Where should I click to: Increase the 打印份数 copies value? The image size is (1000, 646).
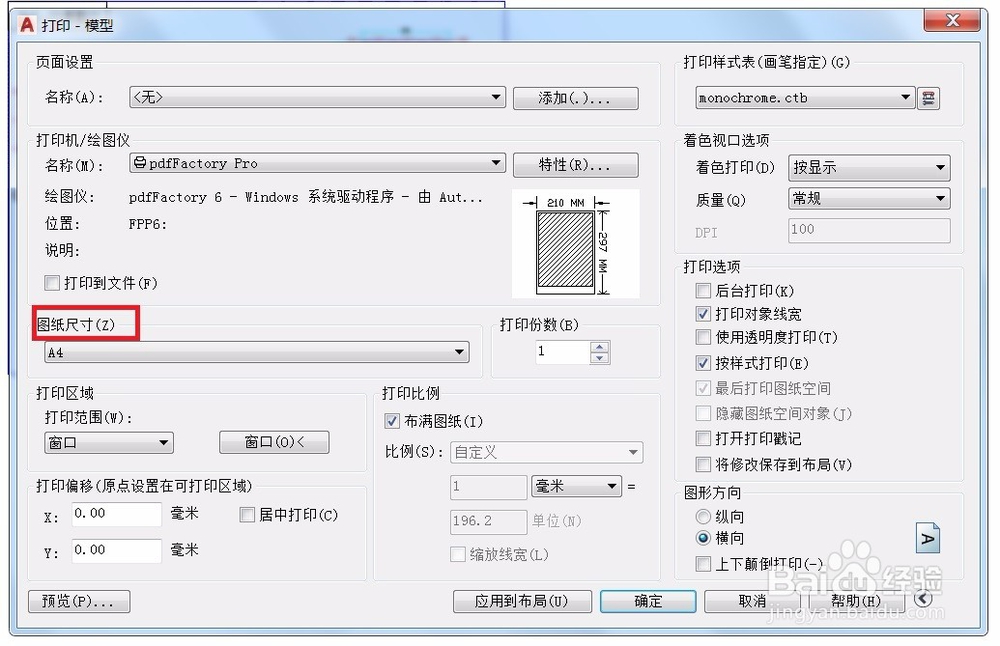599,346
